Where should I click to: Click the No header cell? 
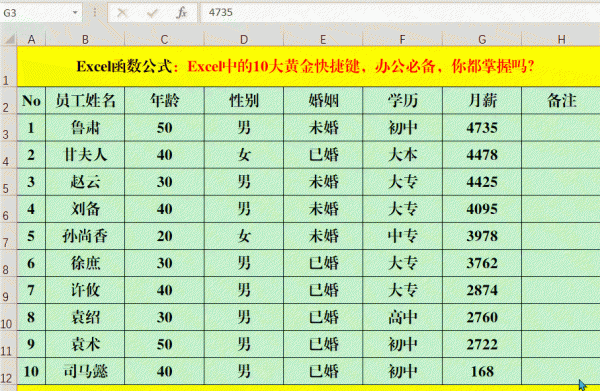[31, 100]
